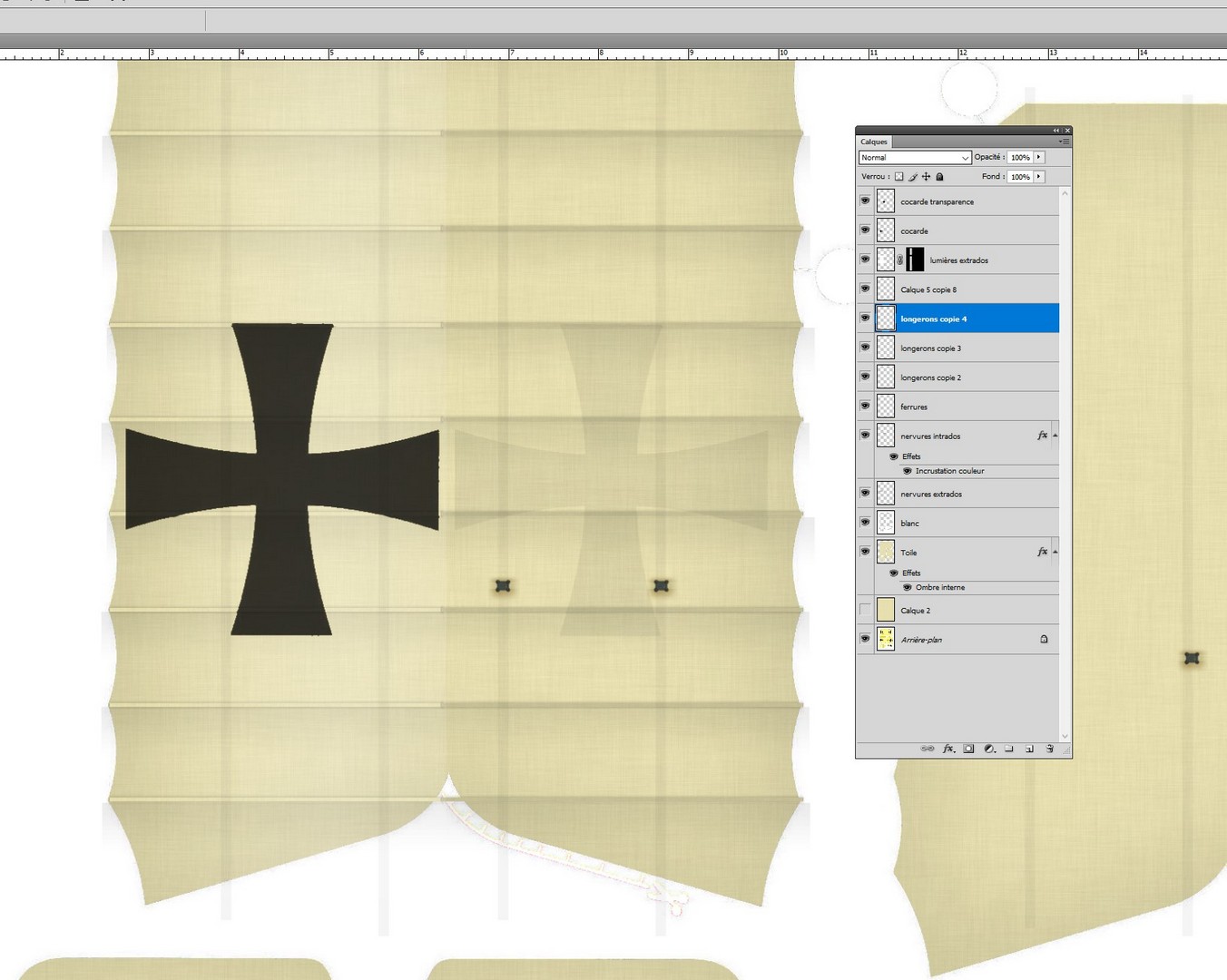1227x980 pixels.
Task: Open the new adjustment layer icon
Action: pyautogui.click(x=989, y=749)
